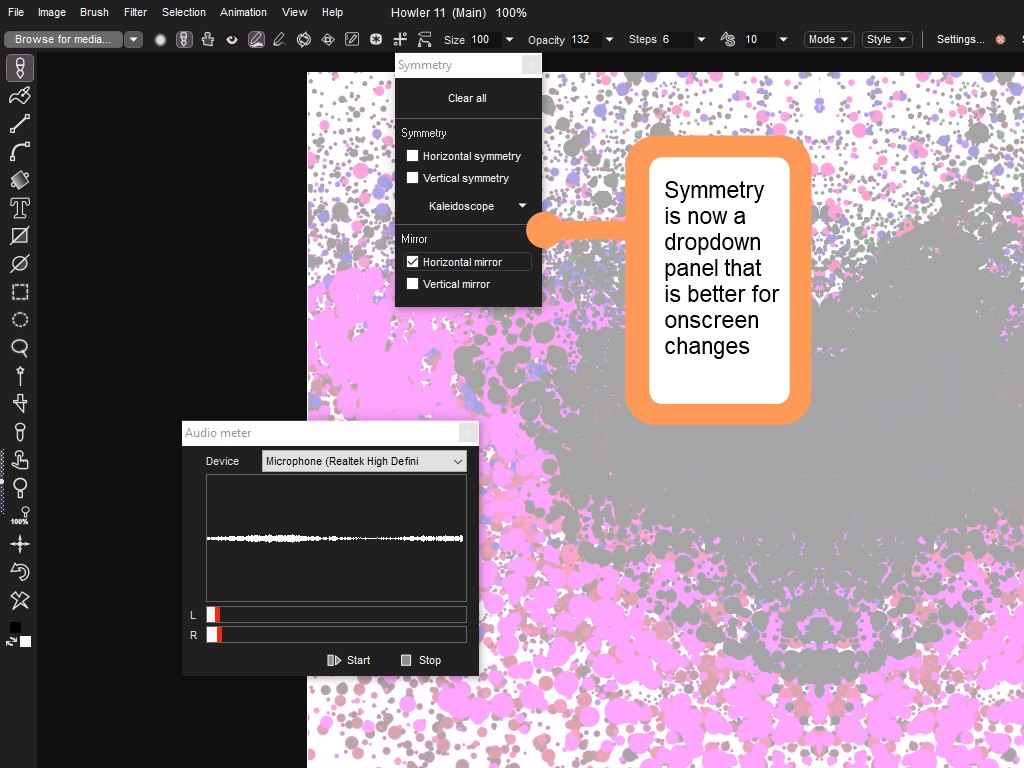Click the white background color swatch
Viewport: 1024px width, 768px height.
26,641
